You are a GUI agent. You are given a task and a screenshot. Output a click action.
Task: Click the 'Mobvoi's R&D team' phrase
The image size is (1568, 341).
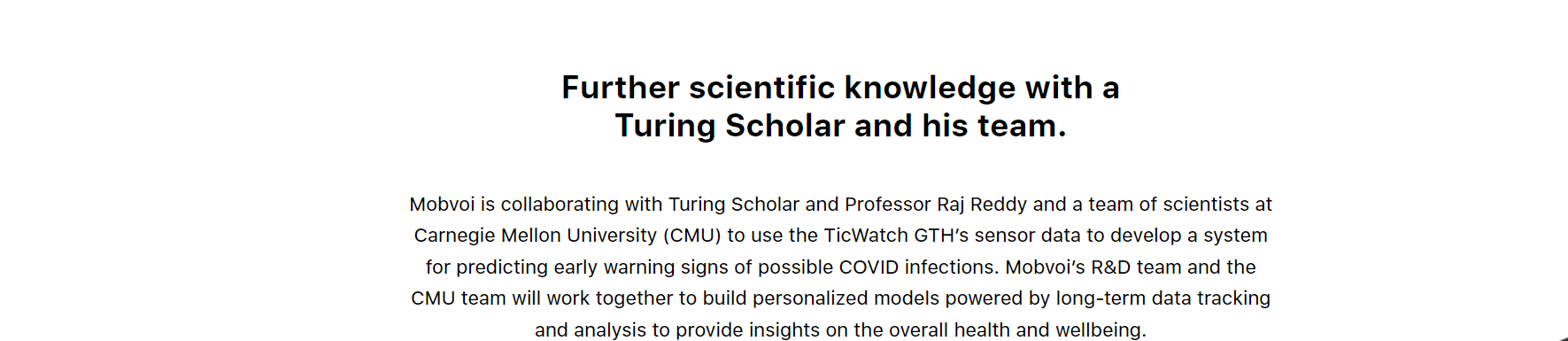click(x=1093, y=267)
